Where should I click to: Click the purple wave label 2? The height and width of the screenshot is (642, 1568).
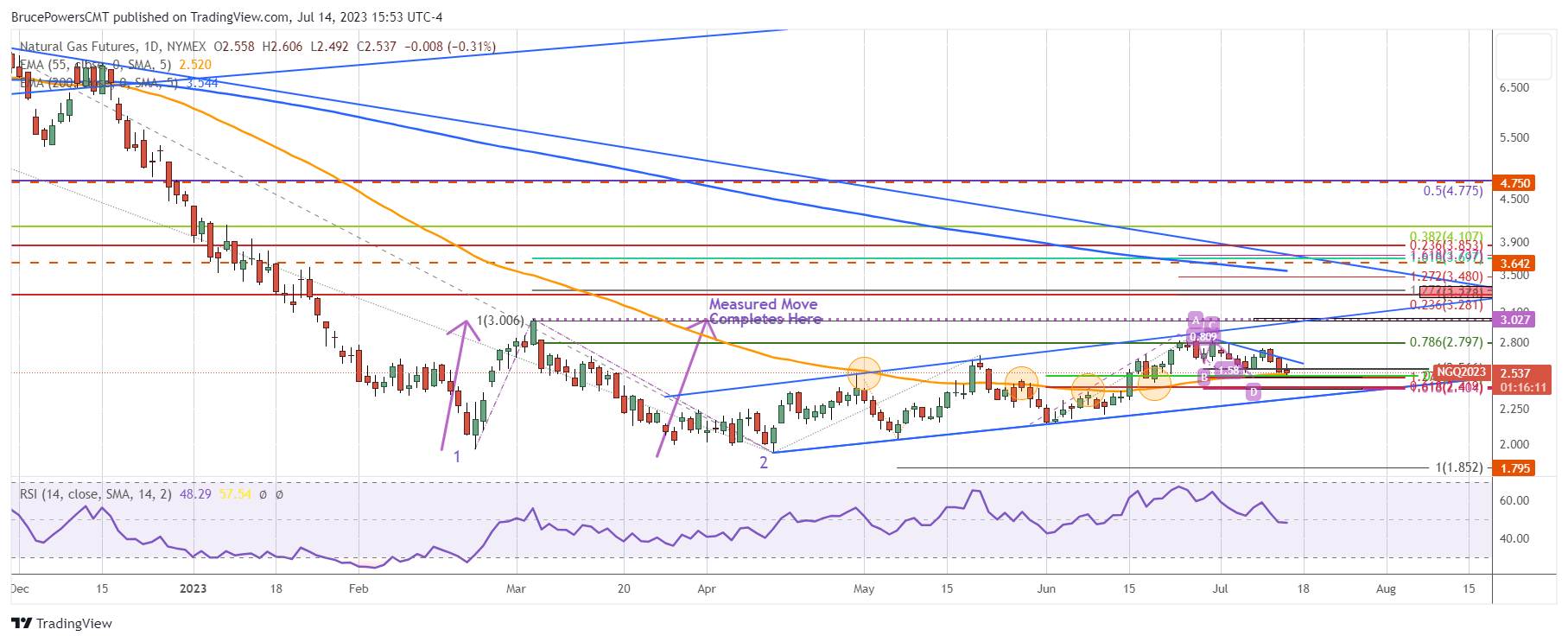(764, 462)
